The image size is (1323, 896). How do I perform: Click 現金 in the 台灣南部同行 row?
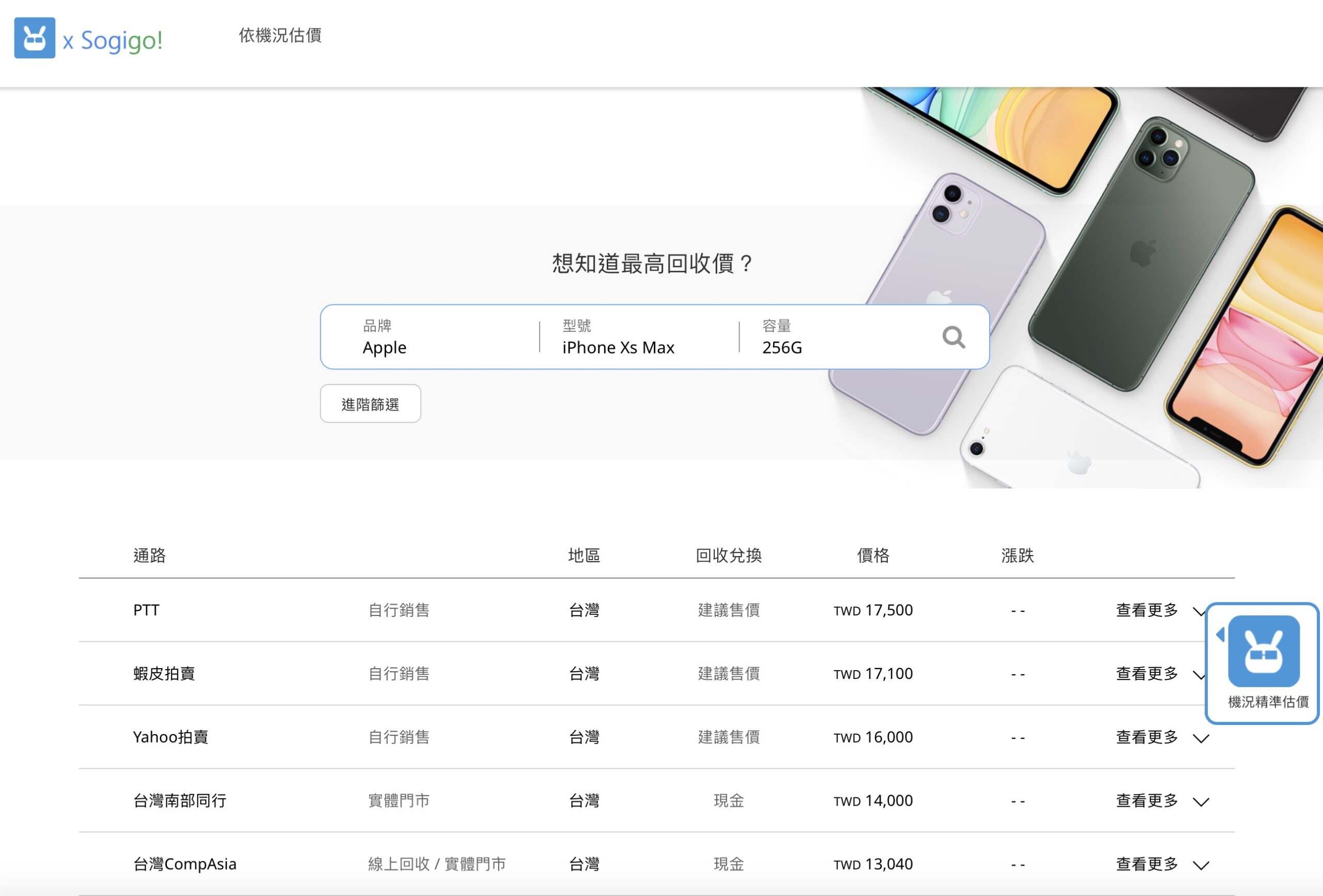pos(729,801)
